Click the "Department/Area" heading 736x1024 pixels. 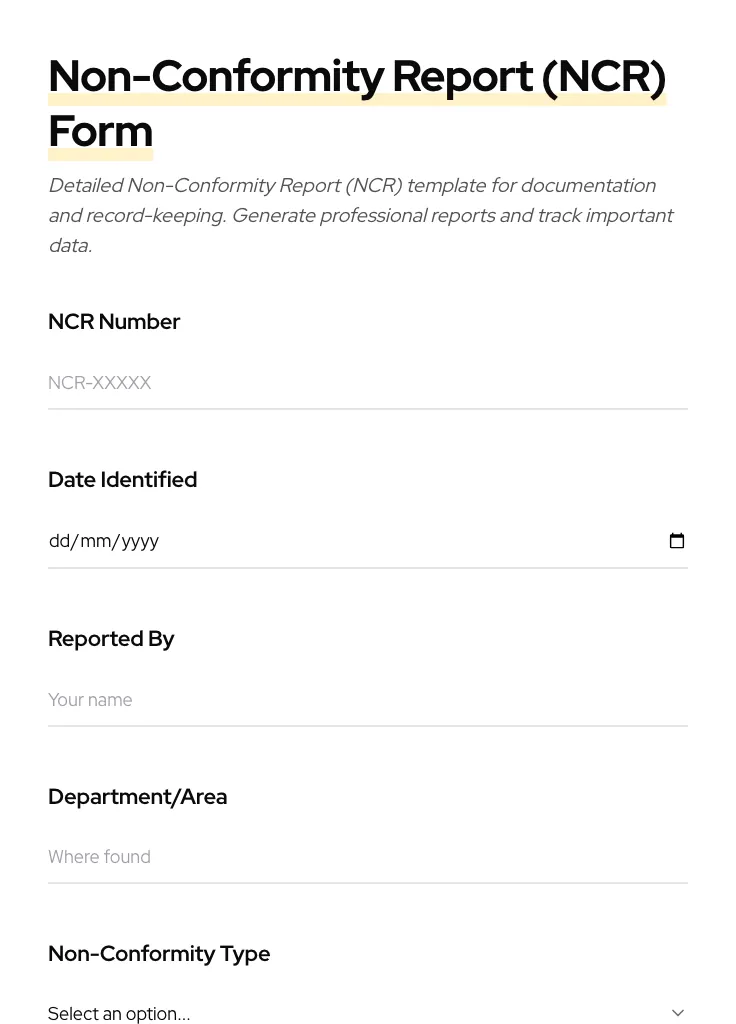pos(137,796)
